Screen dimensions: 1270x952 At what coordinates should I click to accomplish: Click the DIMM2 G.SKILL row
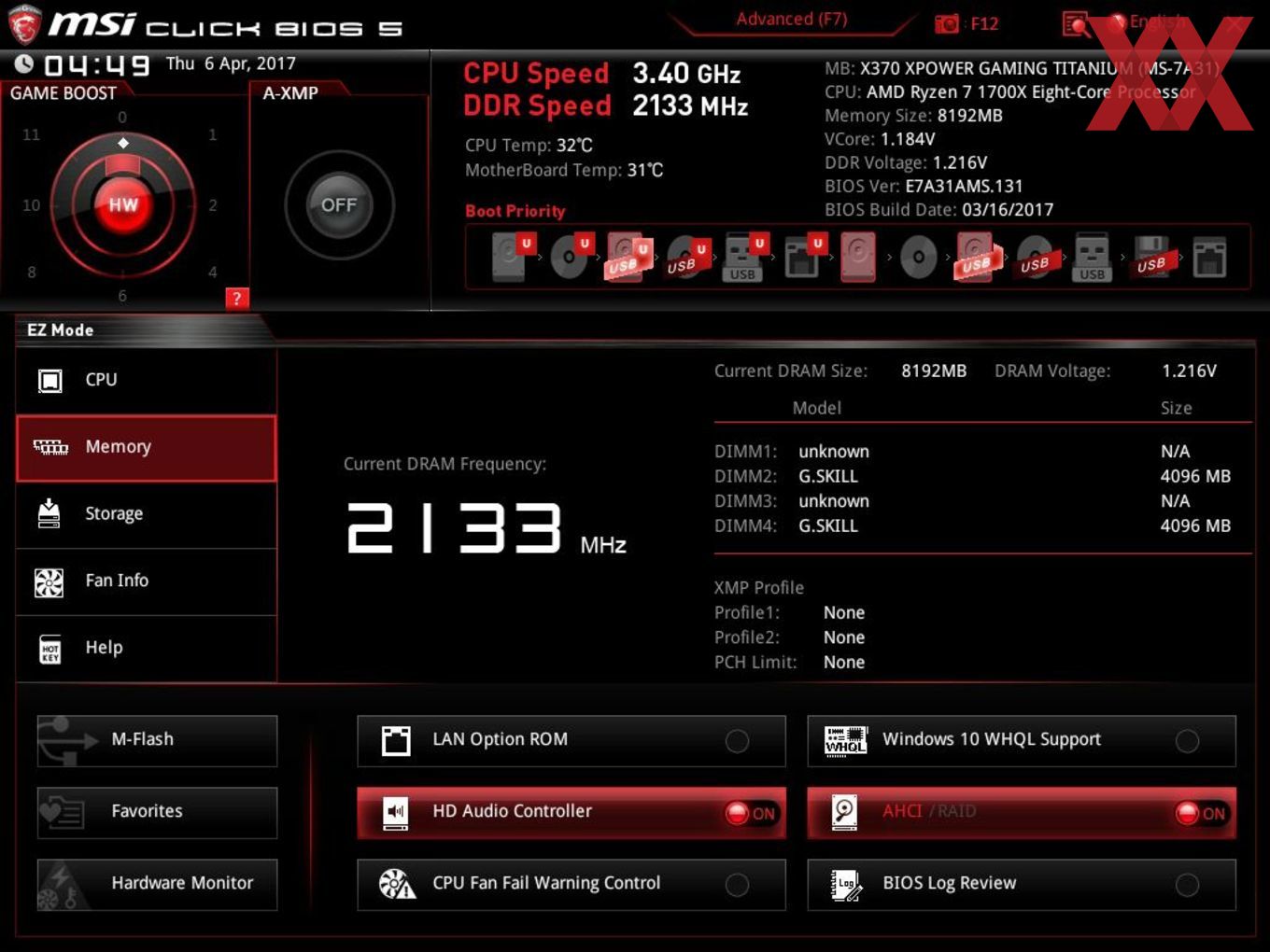[972, 476]
